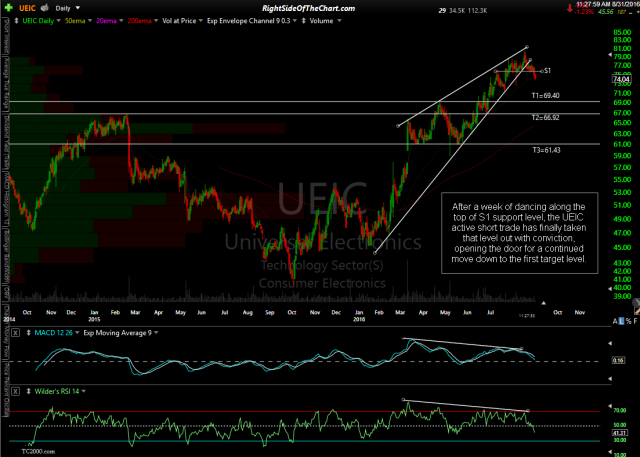Open Exp Envelope Channel 9 0.3 dropdown

point(295,21)
